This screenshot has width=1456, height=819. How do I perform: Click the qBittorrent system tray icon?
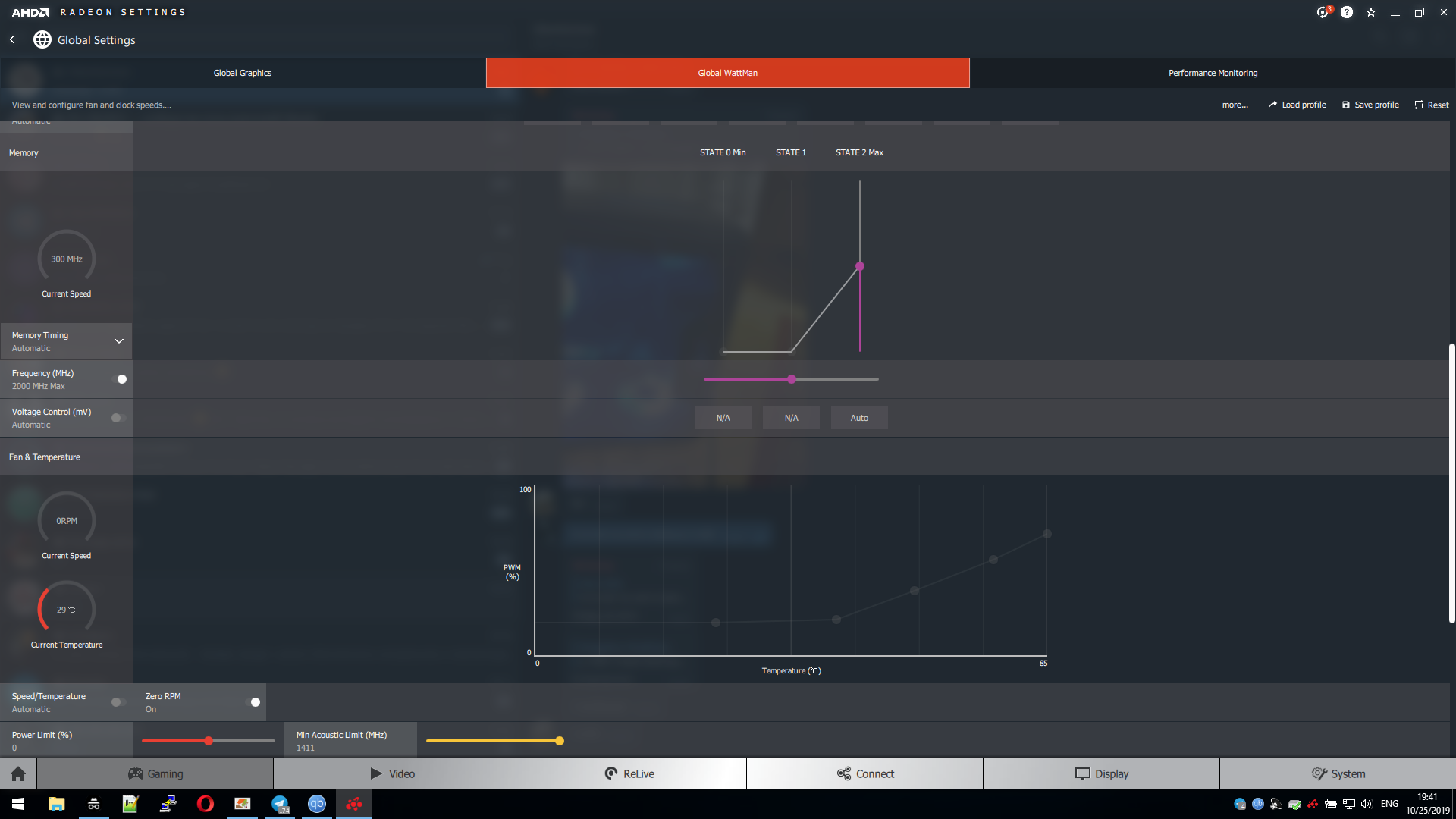click(1258, 804)
